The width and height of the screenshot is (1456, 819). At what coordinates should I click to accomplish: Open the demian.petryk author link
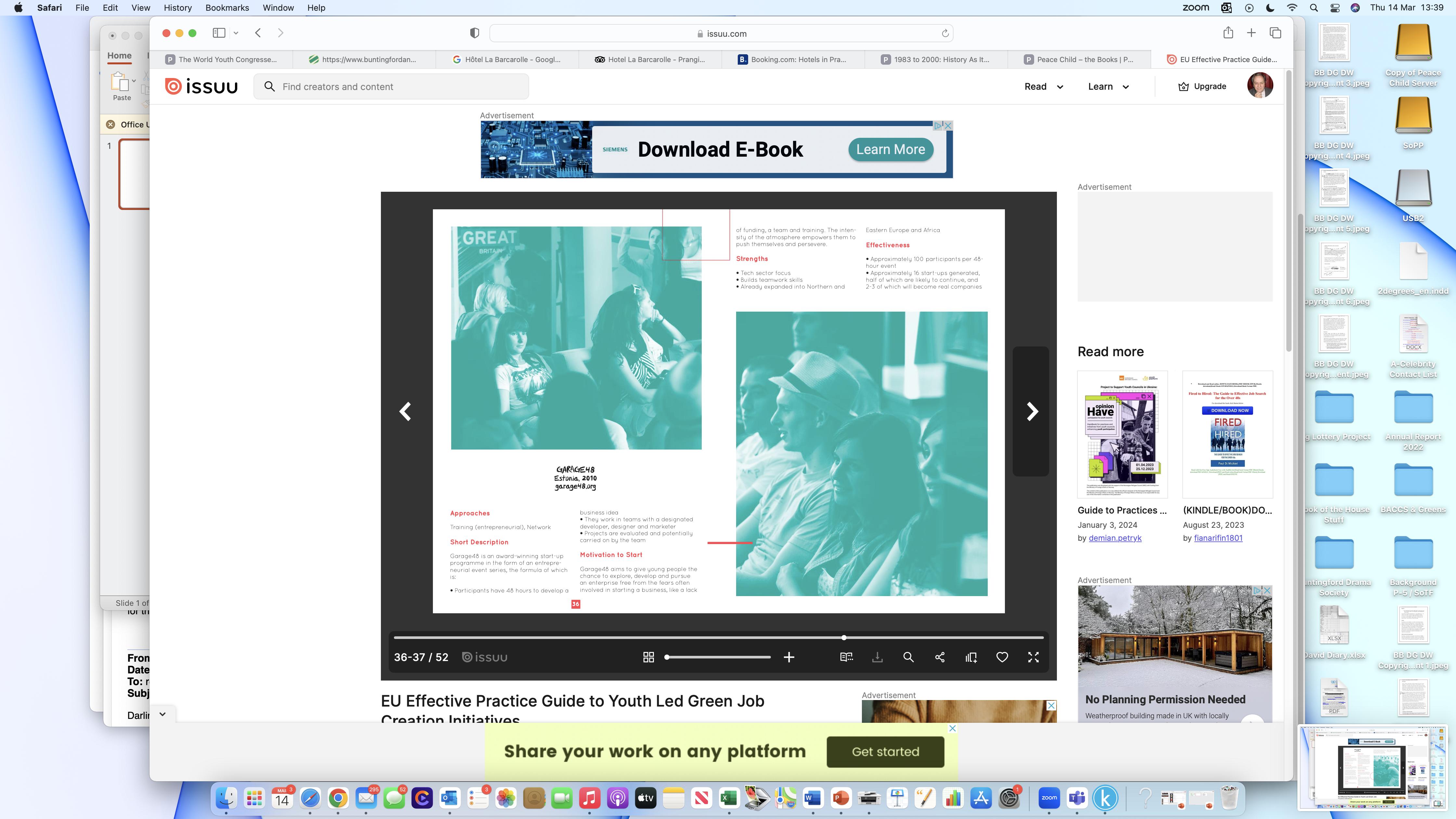click(1115, 538)
